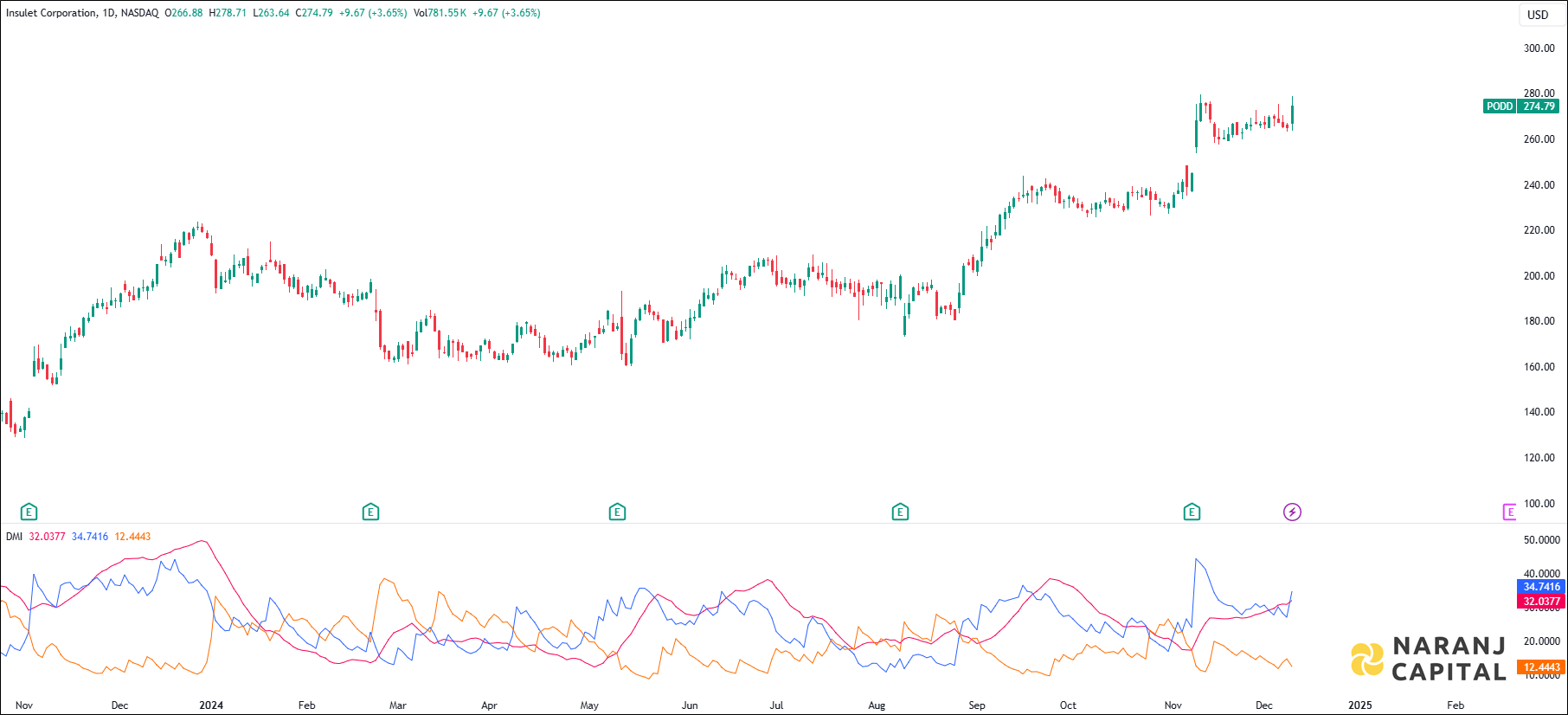Click the purple lightning event marker
The height and width of the screenshot is (715, 1568).
(1292, 512)
